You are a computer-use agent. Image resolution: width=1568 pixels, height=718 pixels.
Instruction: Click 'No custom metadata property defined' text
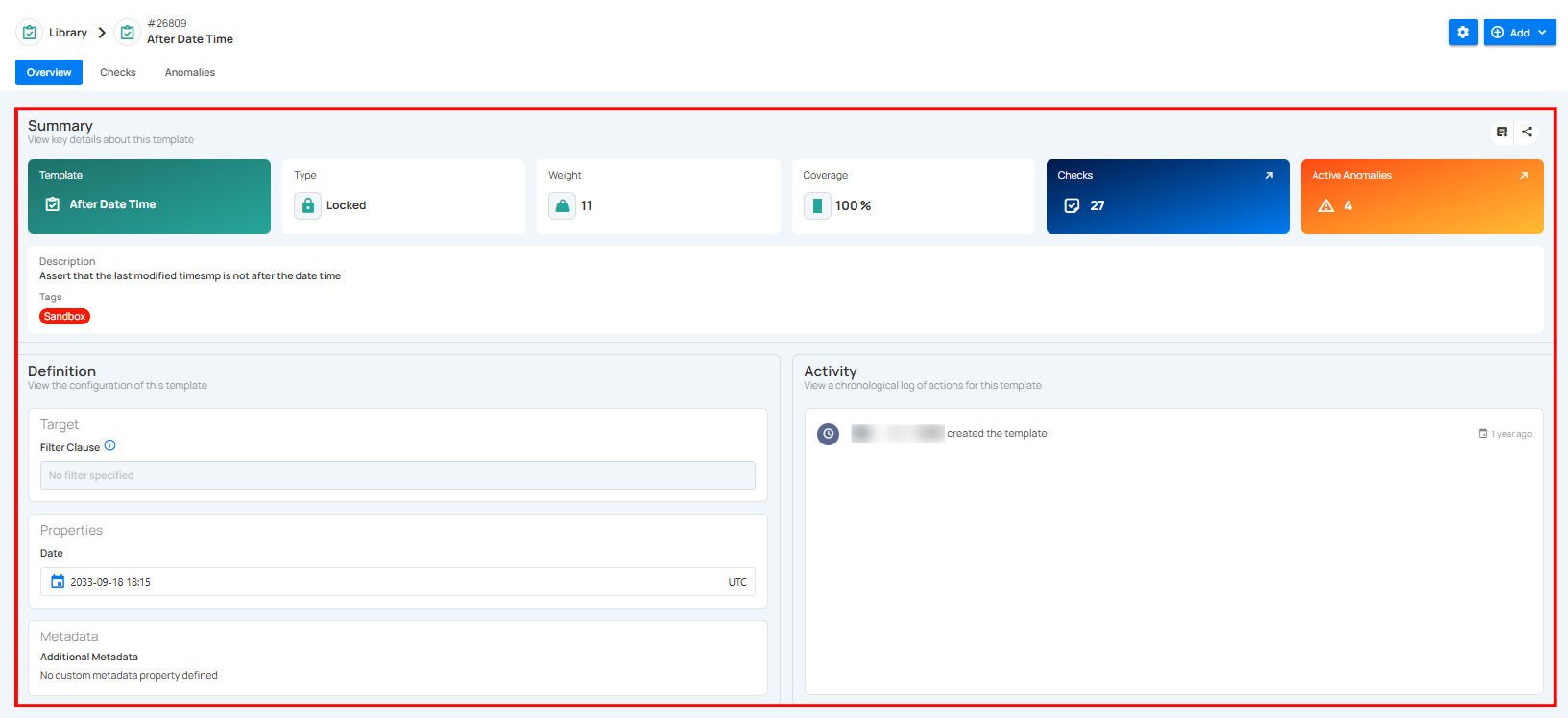[x=129, y=675]
